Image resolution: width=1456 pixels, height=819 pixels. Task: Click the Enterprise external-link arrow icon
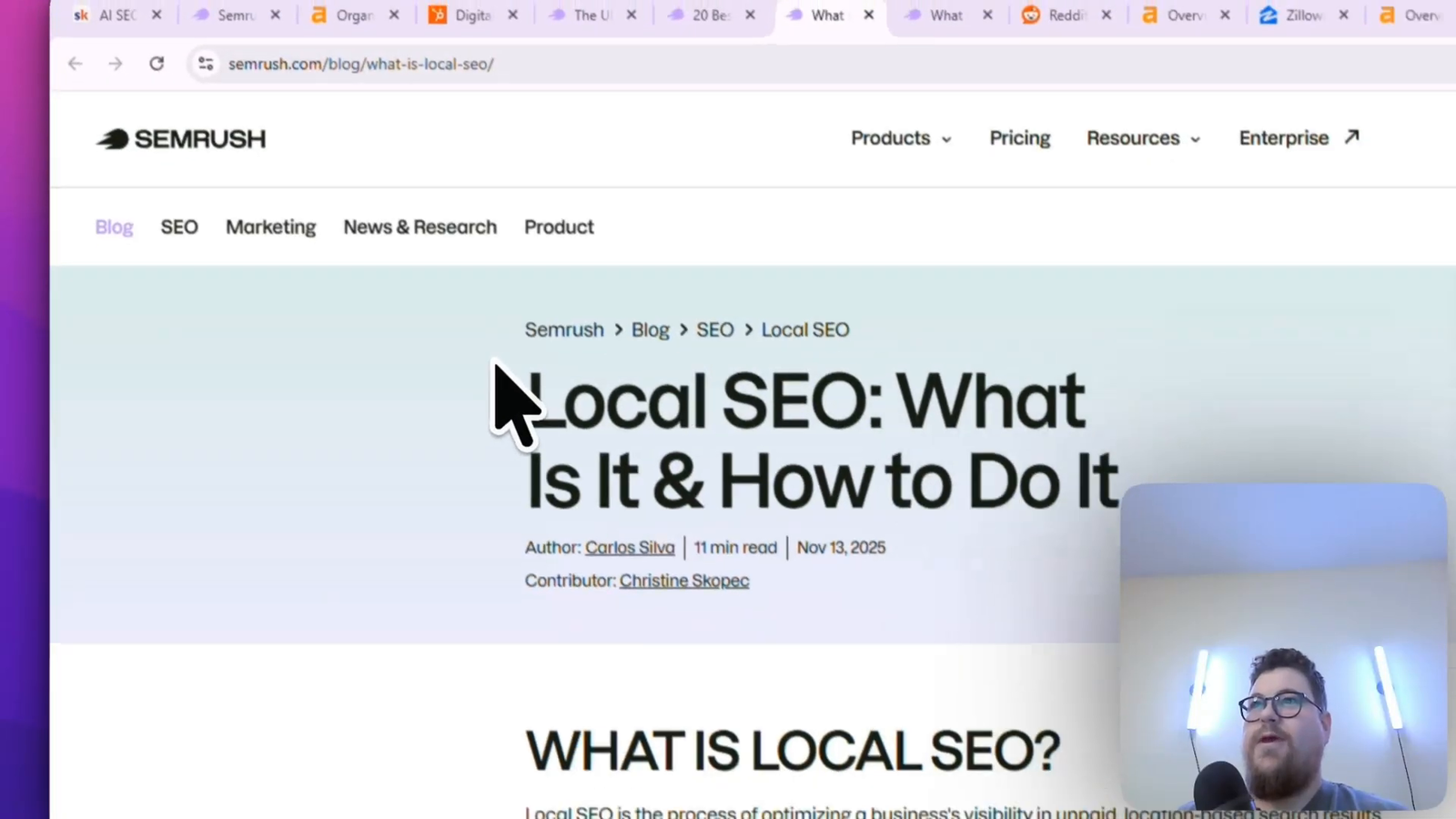1351,136
